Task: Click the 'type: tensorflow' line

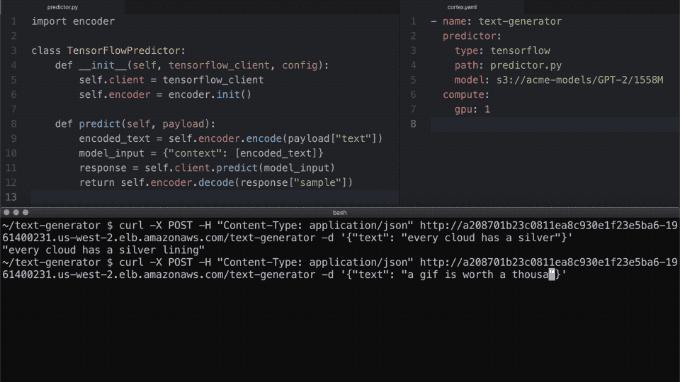Action: point(502,51)
